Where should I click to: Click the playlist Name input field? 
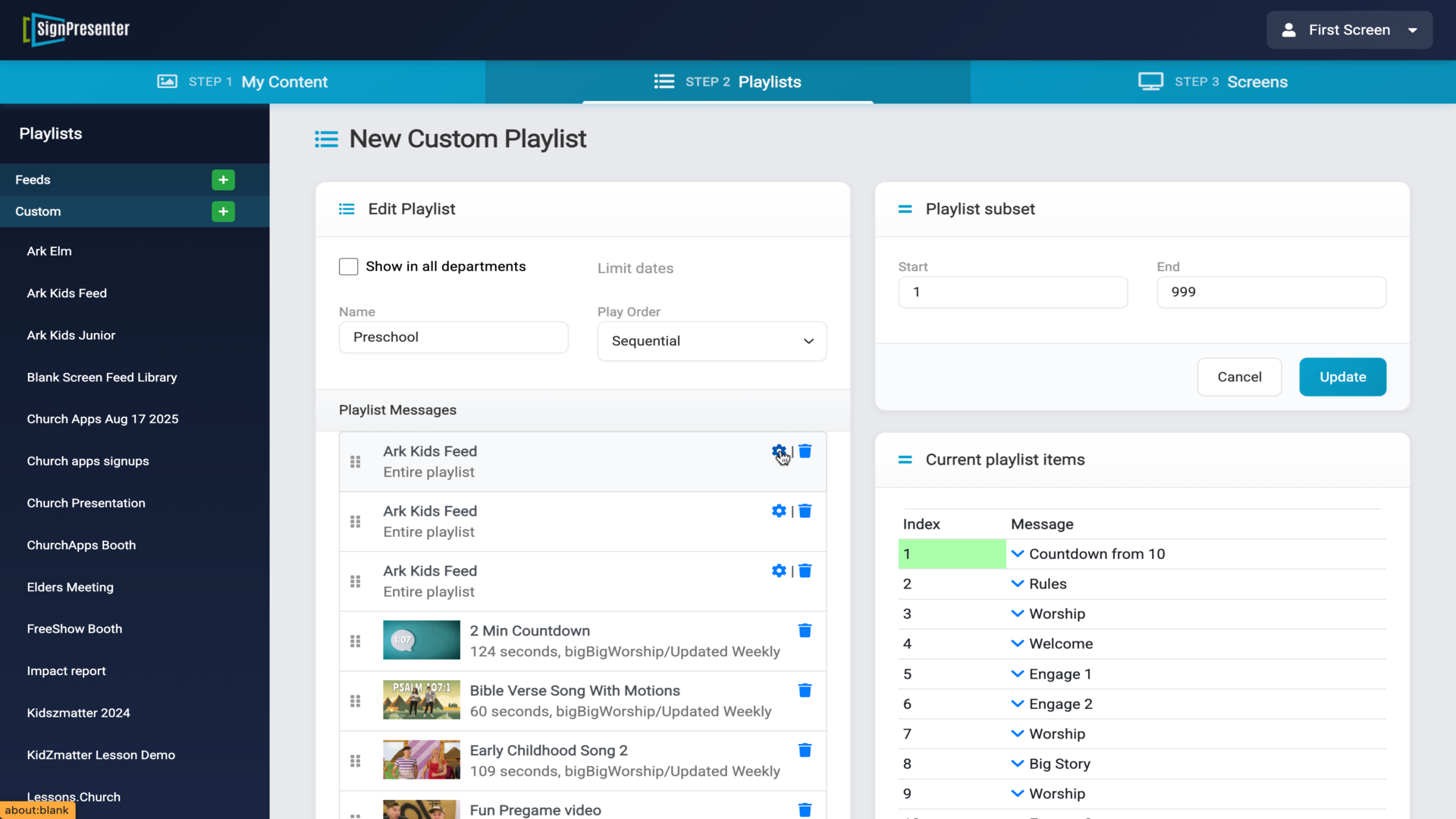point(453,337)
